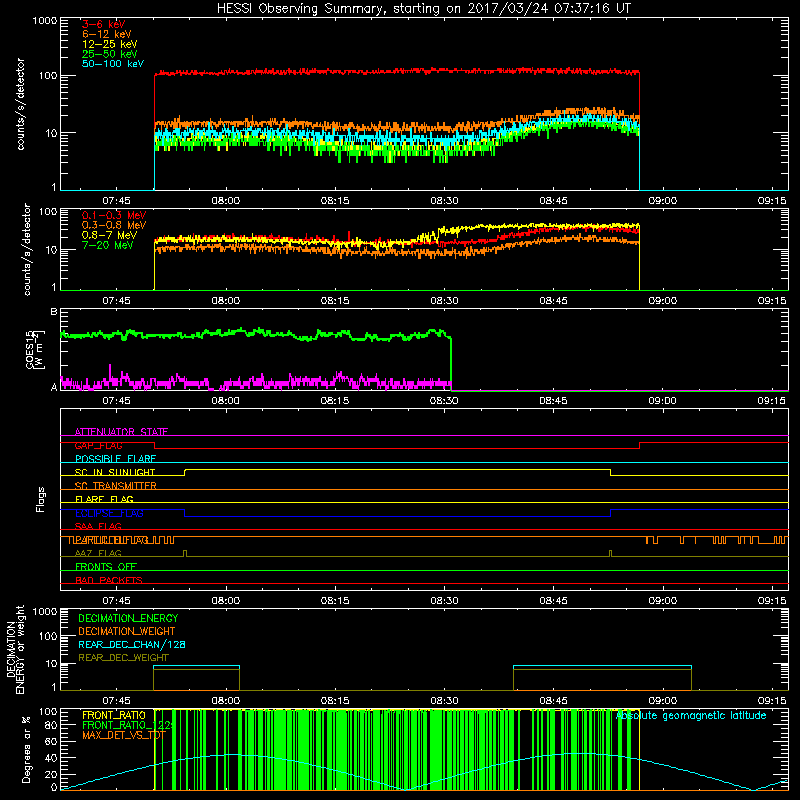Click the vertical 'DECIMATION ENERGY or weight' axis title
800x800 pixels.
[16, 649]
